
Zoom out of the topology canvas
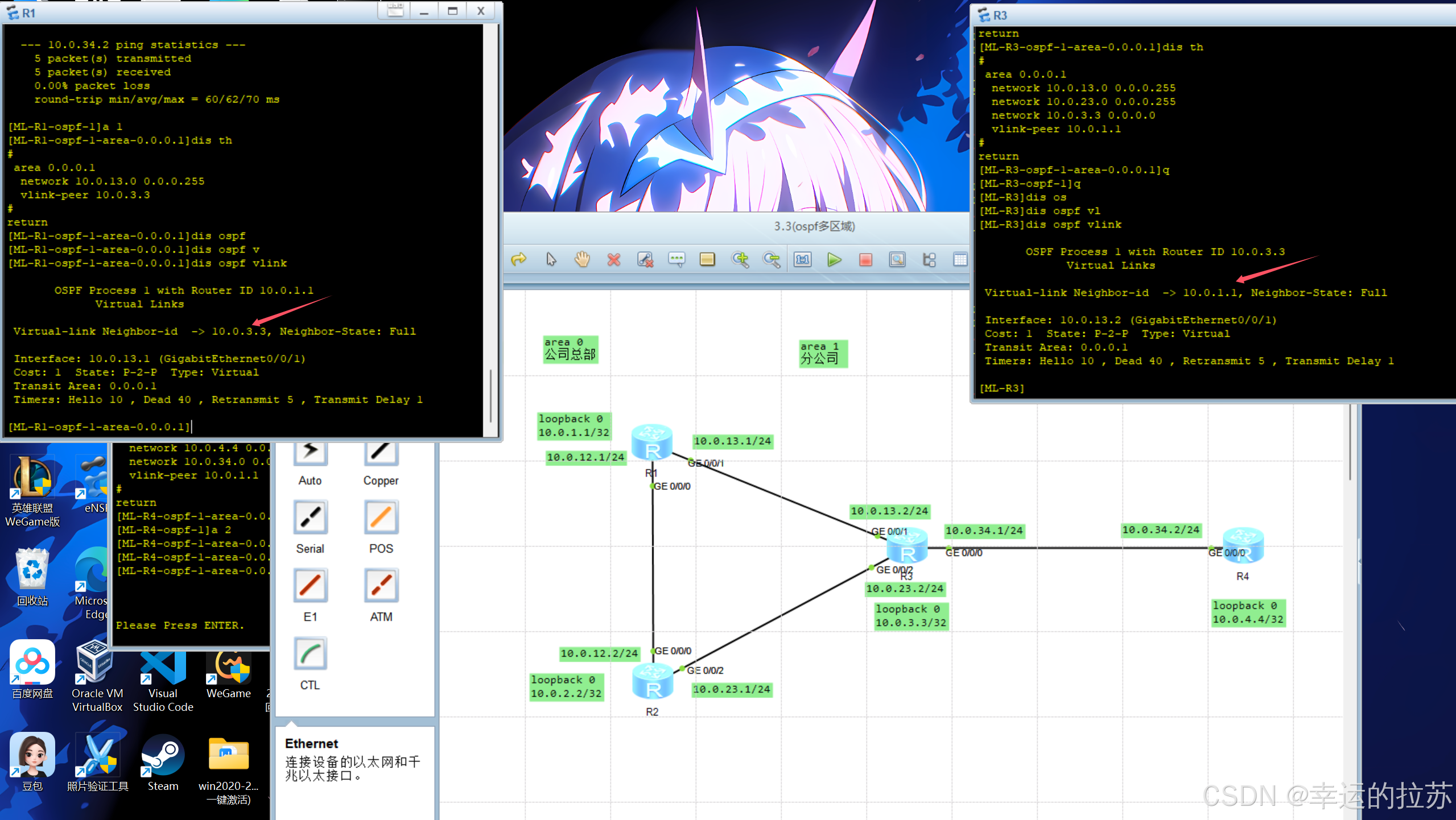771,260
